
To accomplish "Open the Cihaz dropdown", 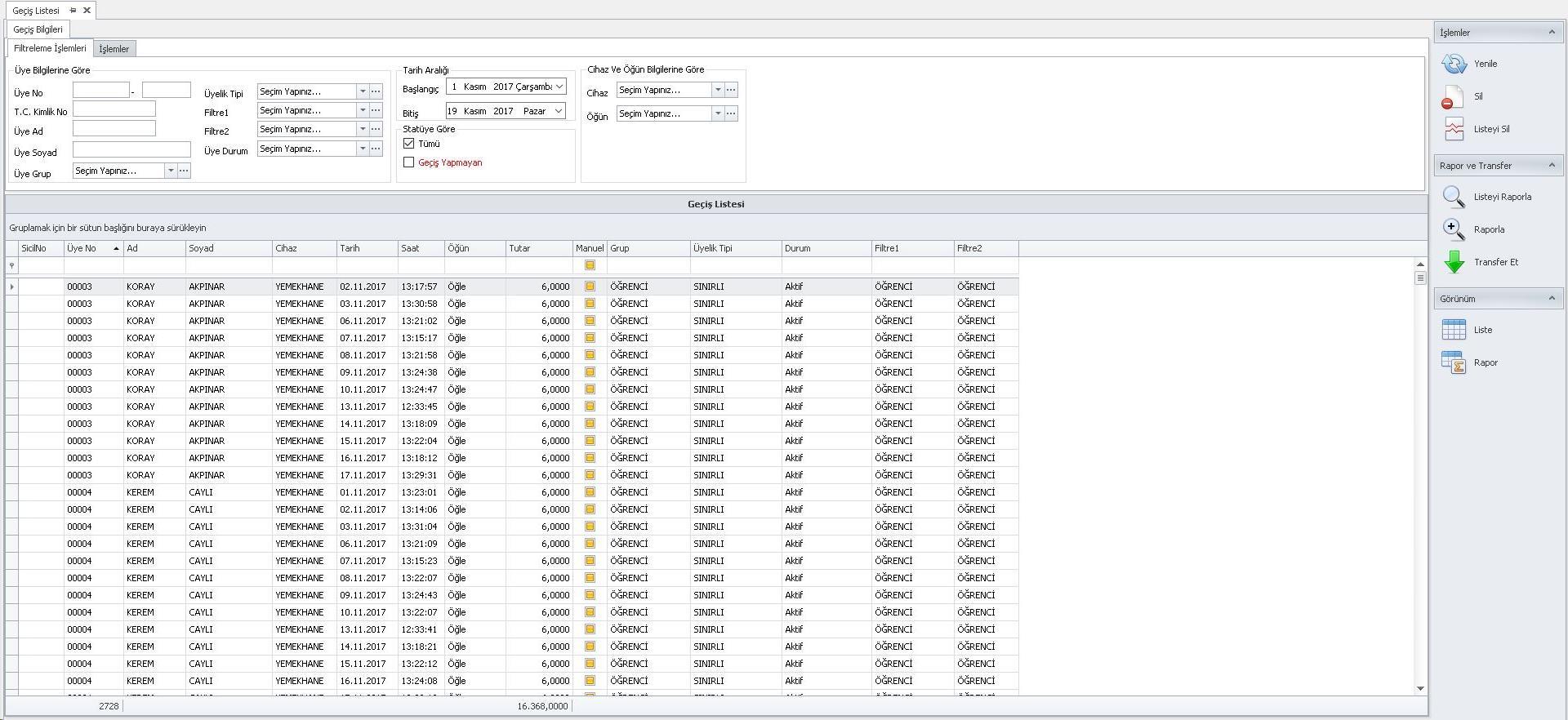I will 718,90.
